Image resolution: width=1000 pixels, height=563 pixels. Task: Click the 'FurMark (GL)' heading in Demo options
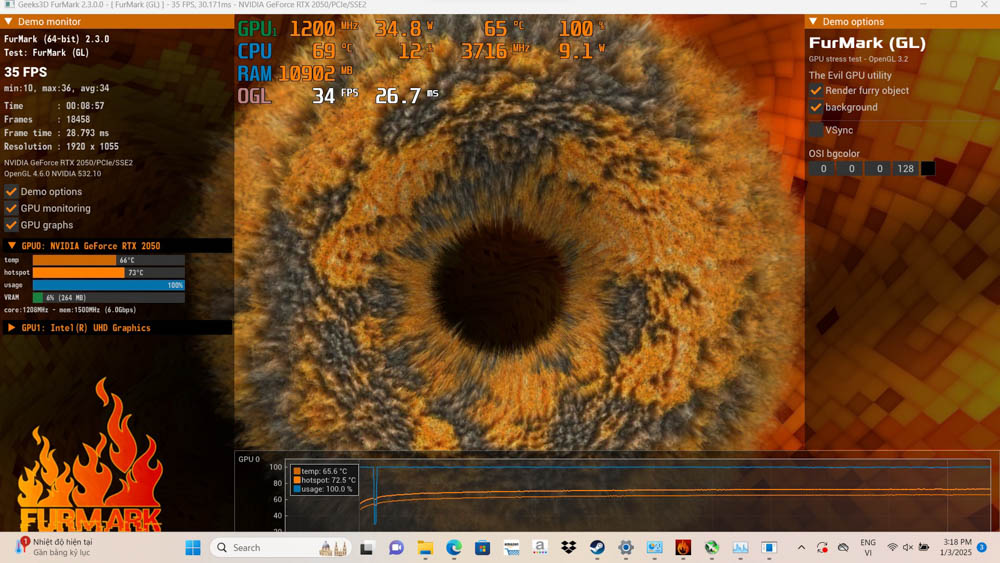[x=867, y=43]
